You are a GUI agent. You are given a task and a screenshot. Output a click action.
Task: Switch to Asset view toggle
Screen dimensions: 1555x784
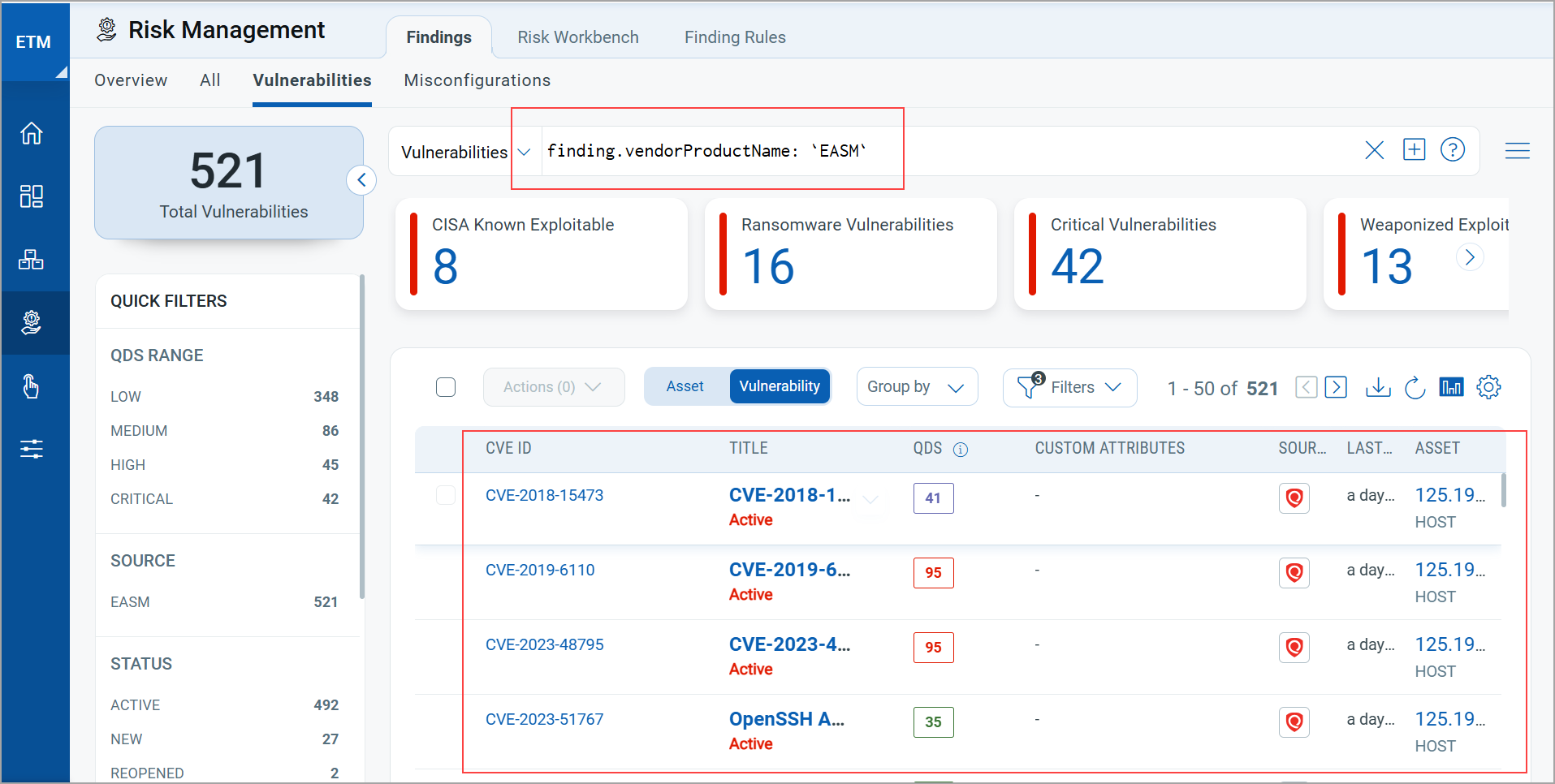[x=685, y=386]
